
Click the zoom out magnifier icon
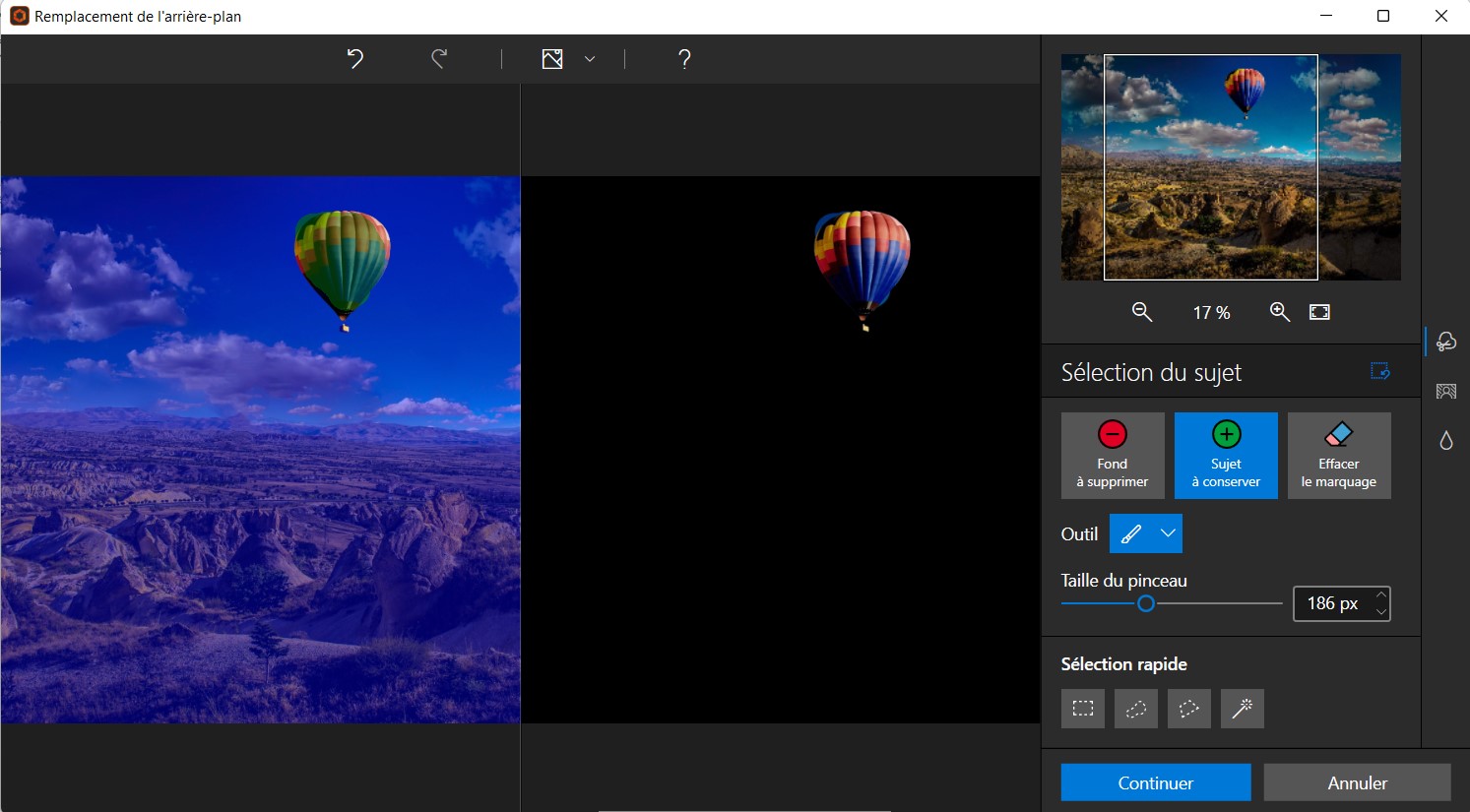[x=1142, y=312]
